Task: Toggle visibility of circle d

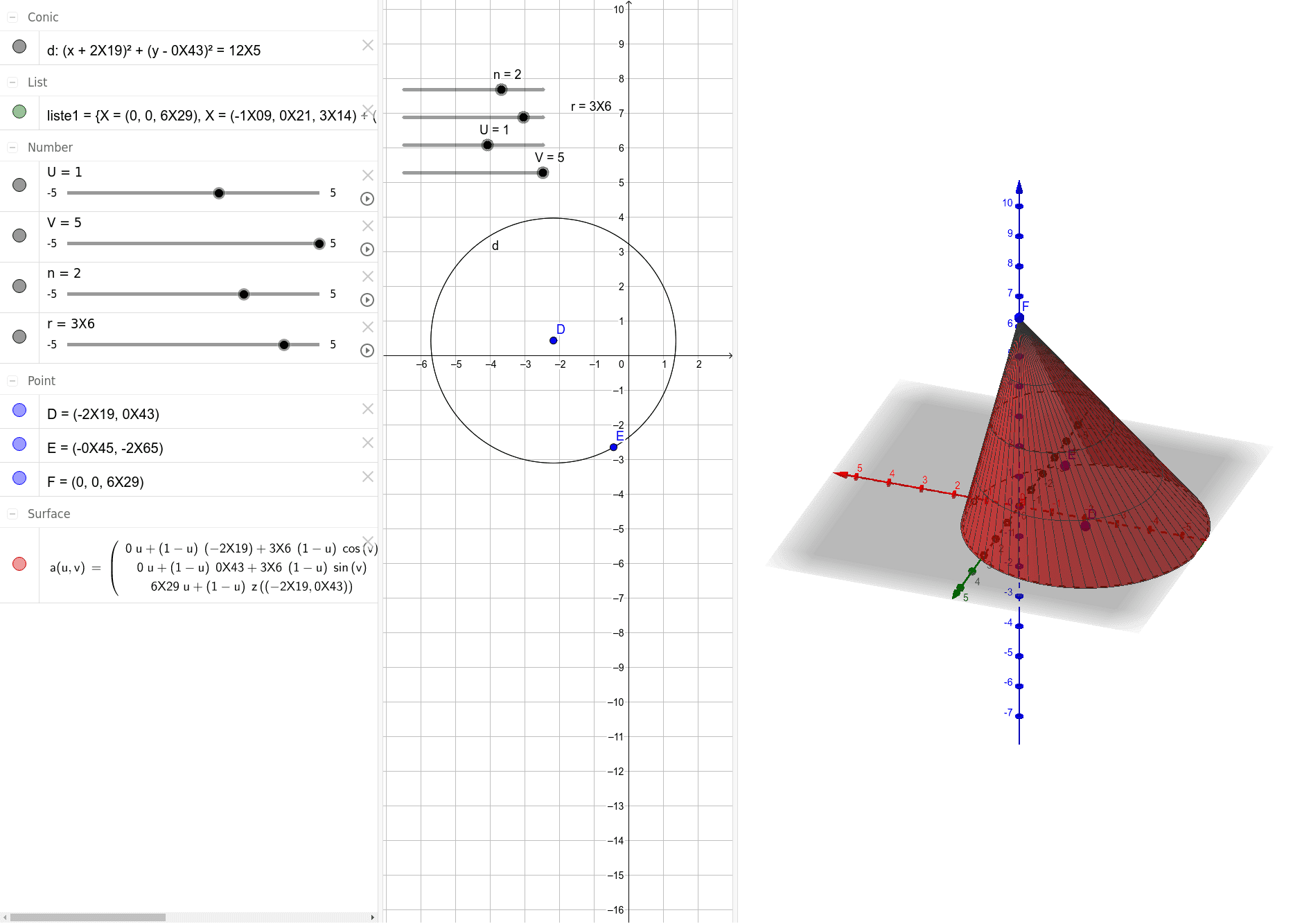Action: coord(19,45)
